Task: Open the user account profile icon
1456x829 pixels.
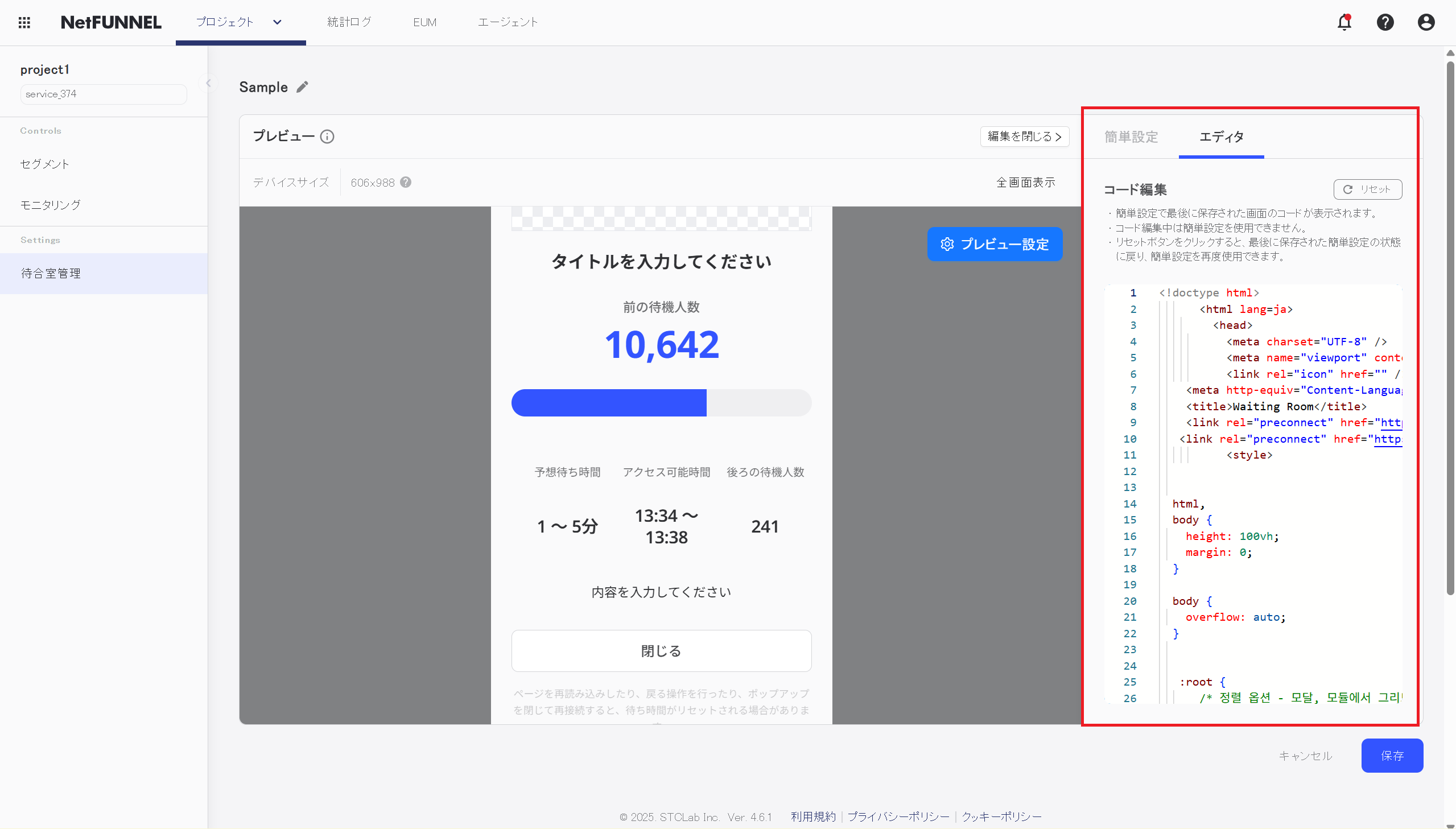Action: tap(1426, 22)
